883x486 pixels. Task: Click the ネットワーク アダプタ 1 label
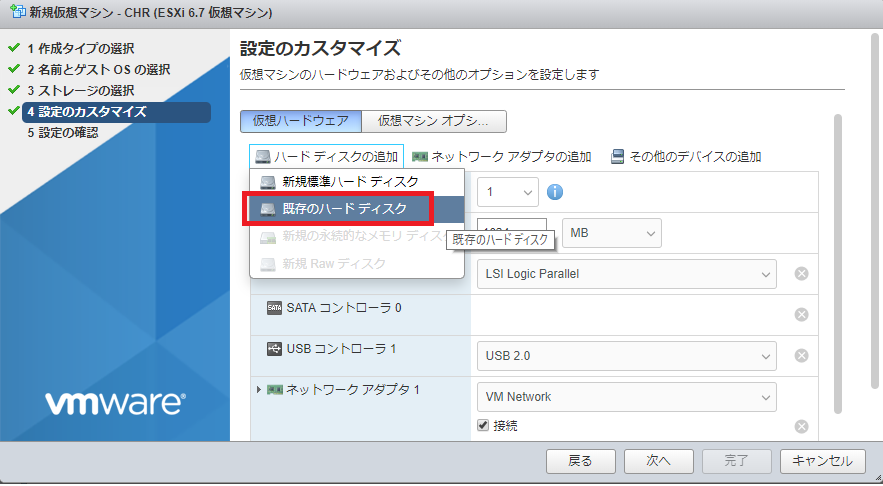click(353, 390)
